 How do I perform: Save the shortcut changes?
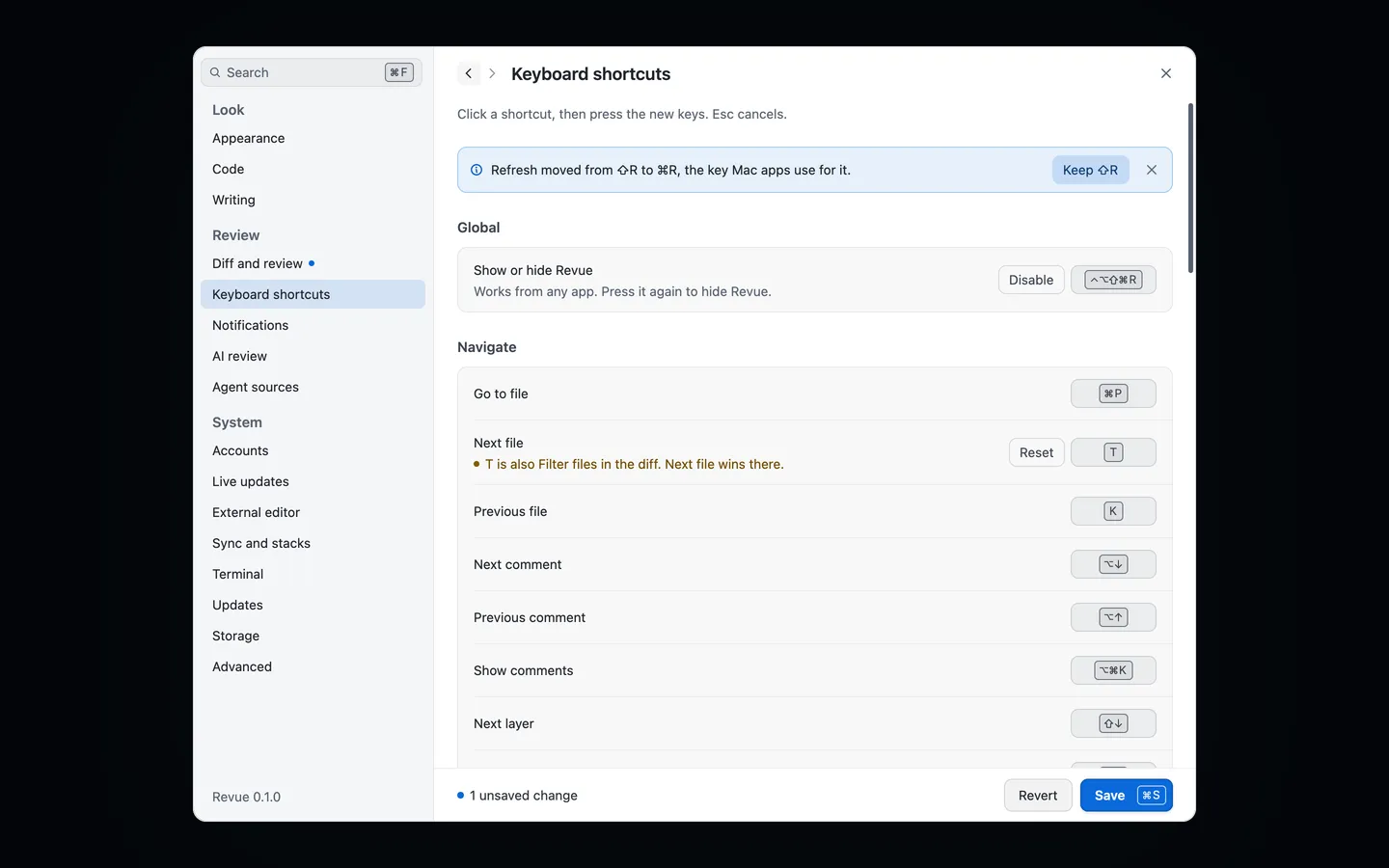tap(1127, 796)
